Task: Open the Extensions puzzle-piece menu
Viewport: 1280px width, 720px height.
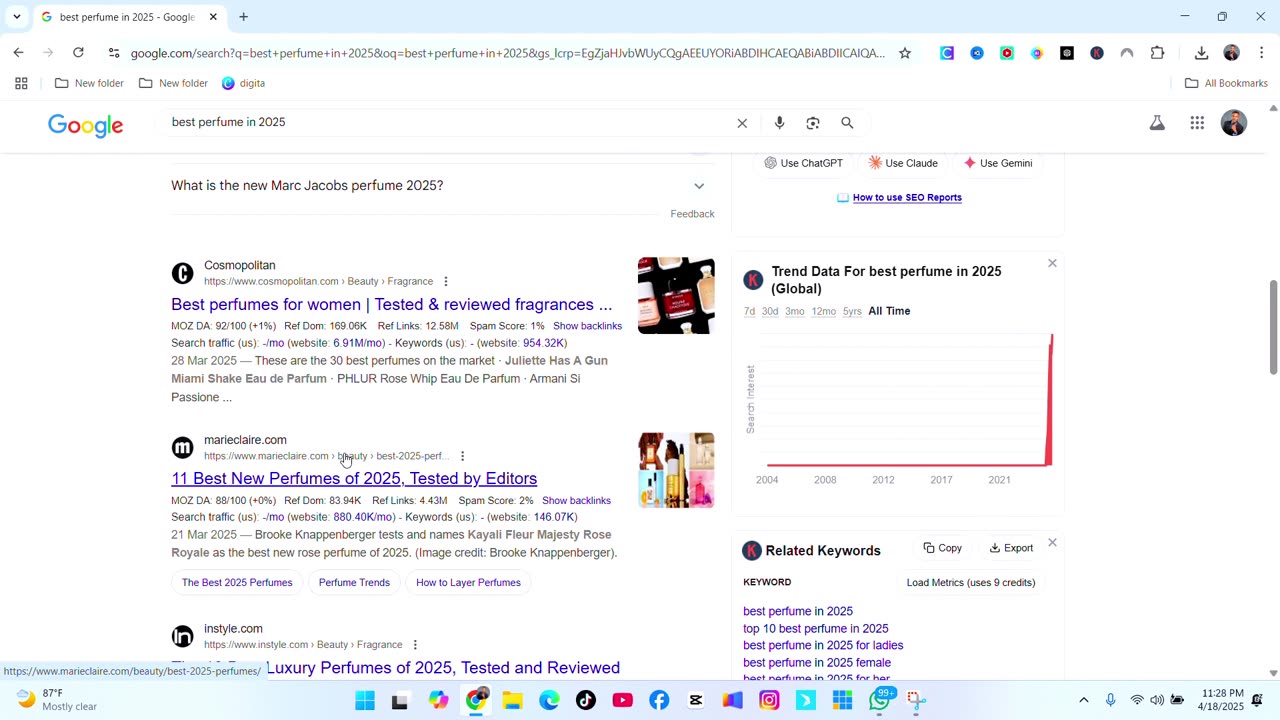Action: pos(1157,53)
